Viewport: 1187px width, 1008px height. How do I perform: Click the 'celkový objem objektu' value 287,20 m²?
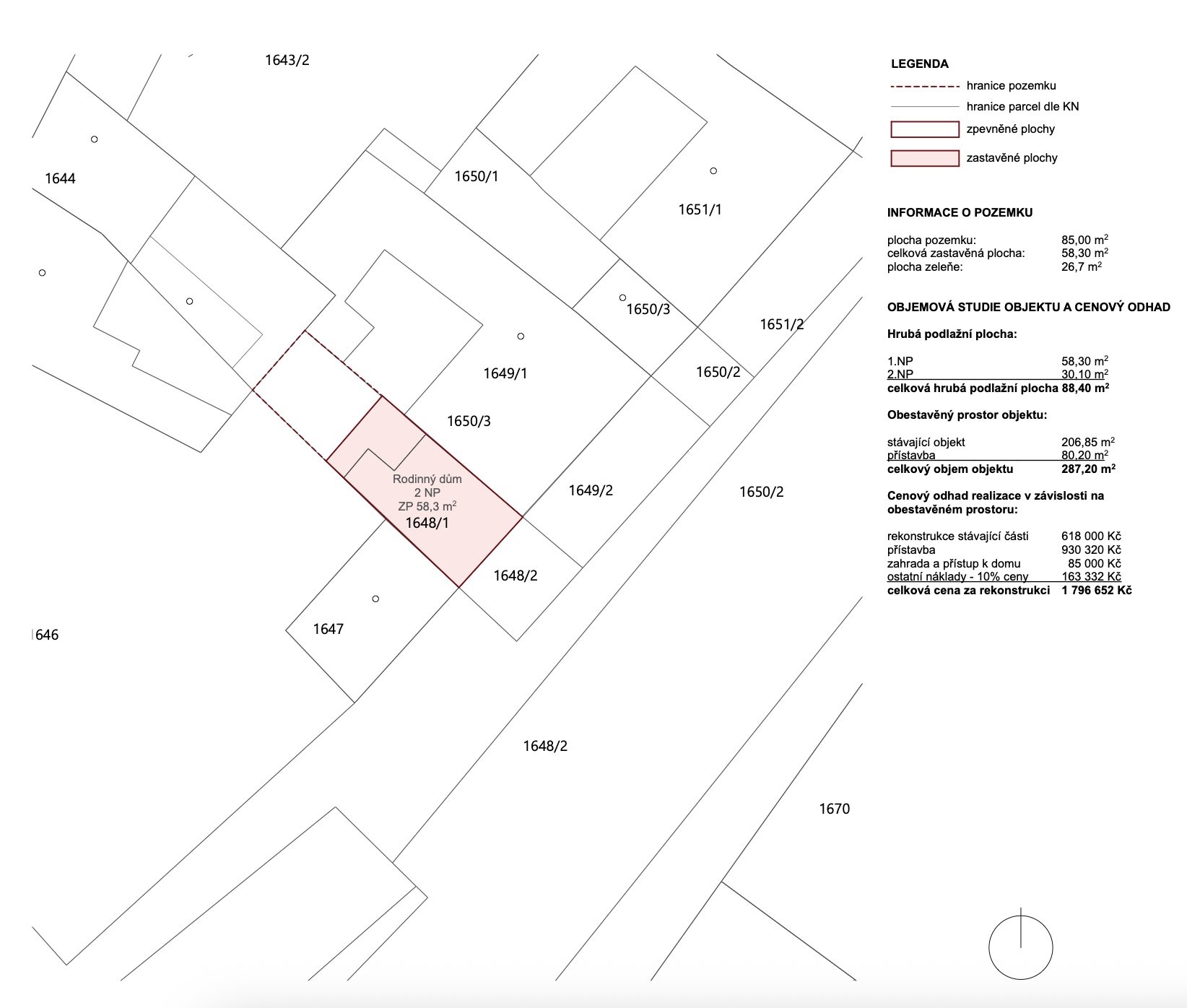pos(1088,469)
